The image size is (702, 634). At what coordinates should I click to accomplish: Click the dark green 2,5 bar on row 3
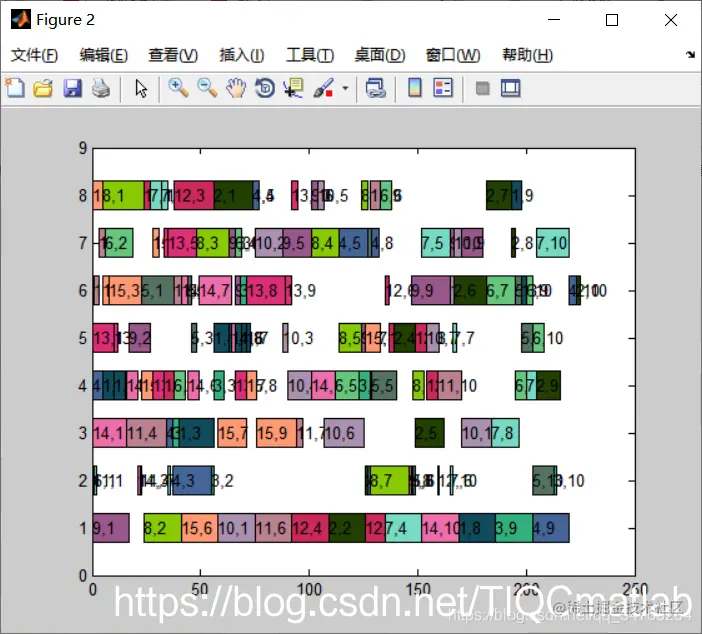coord(429,433)
